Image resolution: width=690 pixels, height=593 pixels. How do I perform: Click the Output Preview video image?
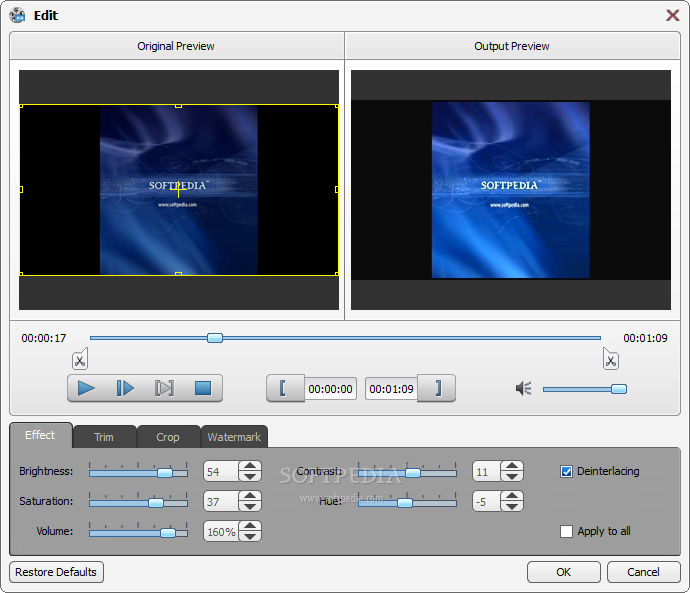tap(511, 190)
